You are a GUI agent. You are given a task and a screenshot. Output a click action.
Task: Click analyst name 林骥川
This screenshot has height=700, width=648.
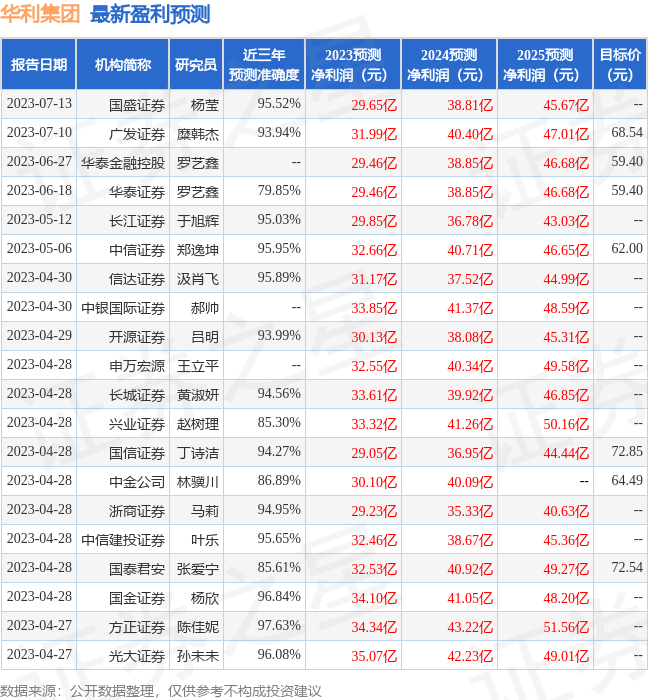198,482
